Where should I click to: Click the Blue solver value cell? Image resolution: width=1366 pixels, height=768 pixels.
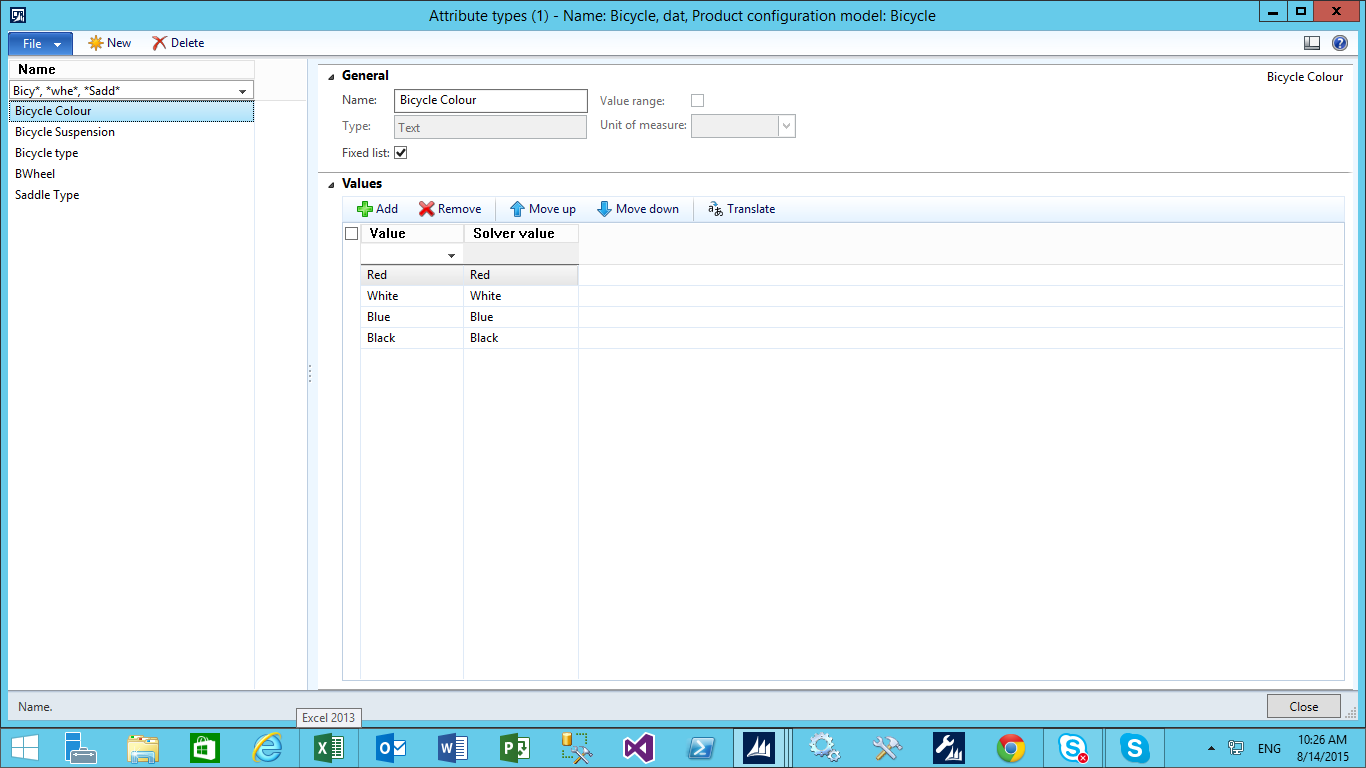pyautogui.click(x=521, y=317)
